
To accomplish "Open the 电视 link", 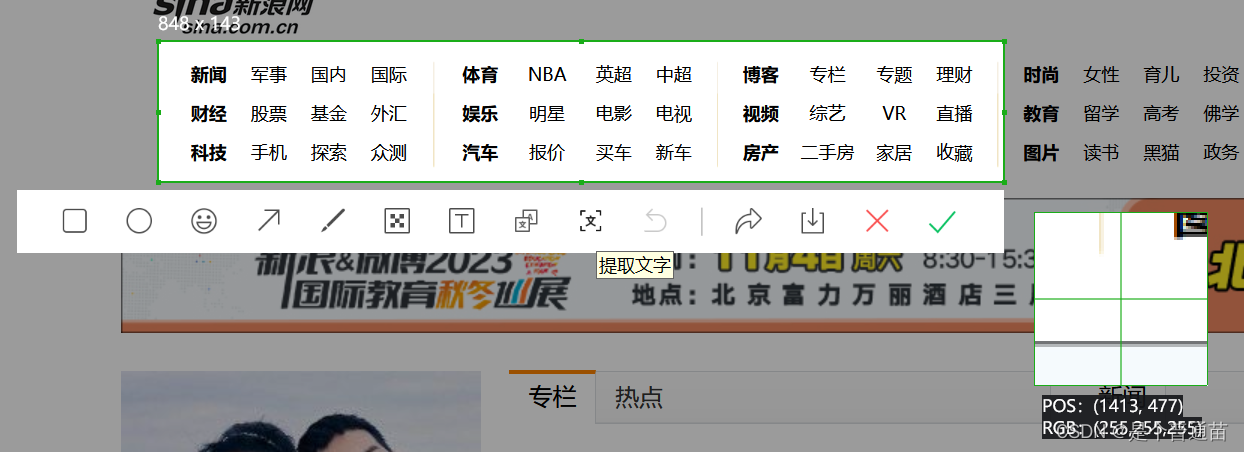I will 674,114.
